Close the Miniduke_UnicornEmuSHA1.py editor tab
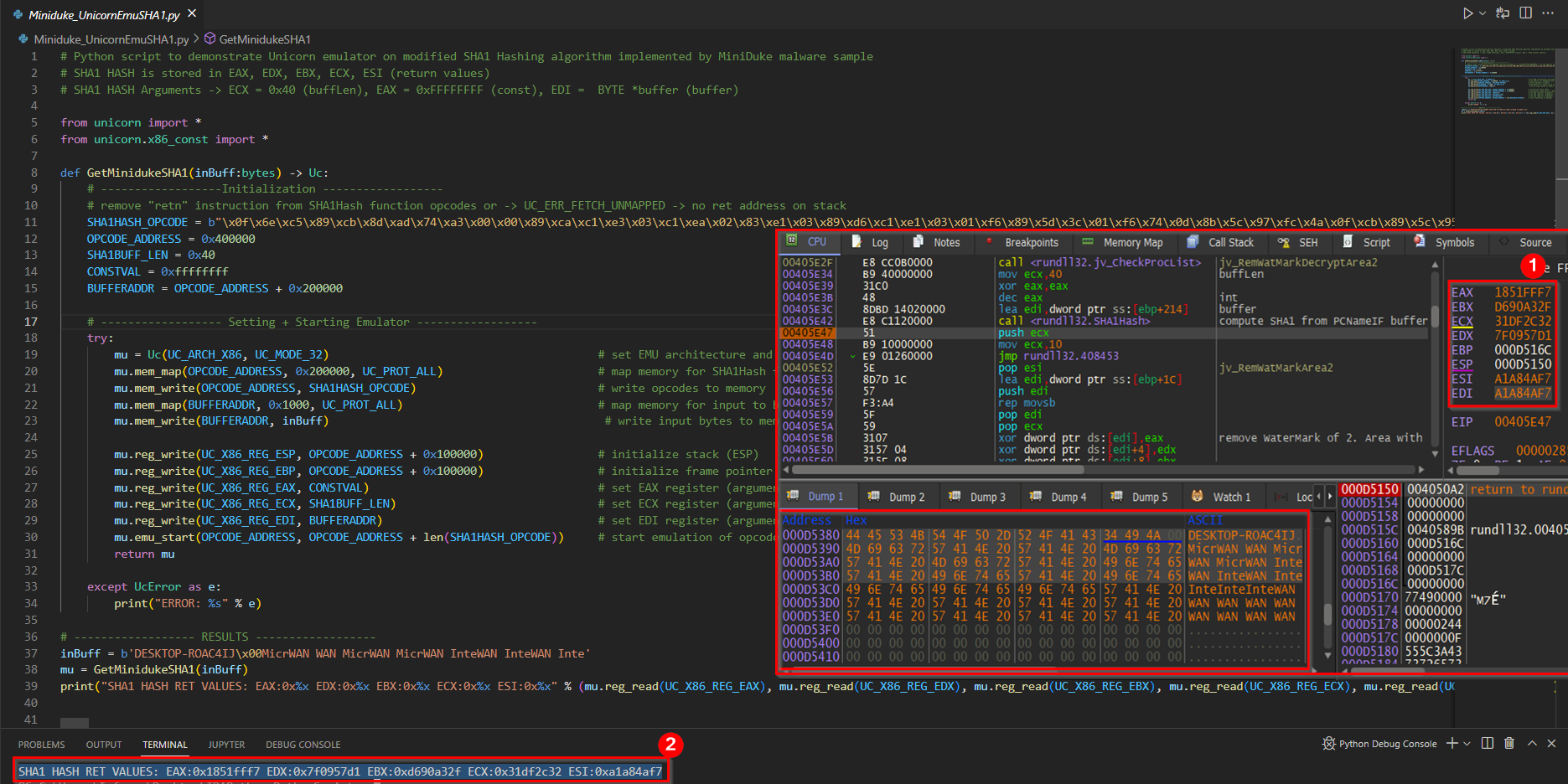The height and width of the screenshot is (784, 1568). point(192,13)
